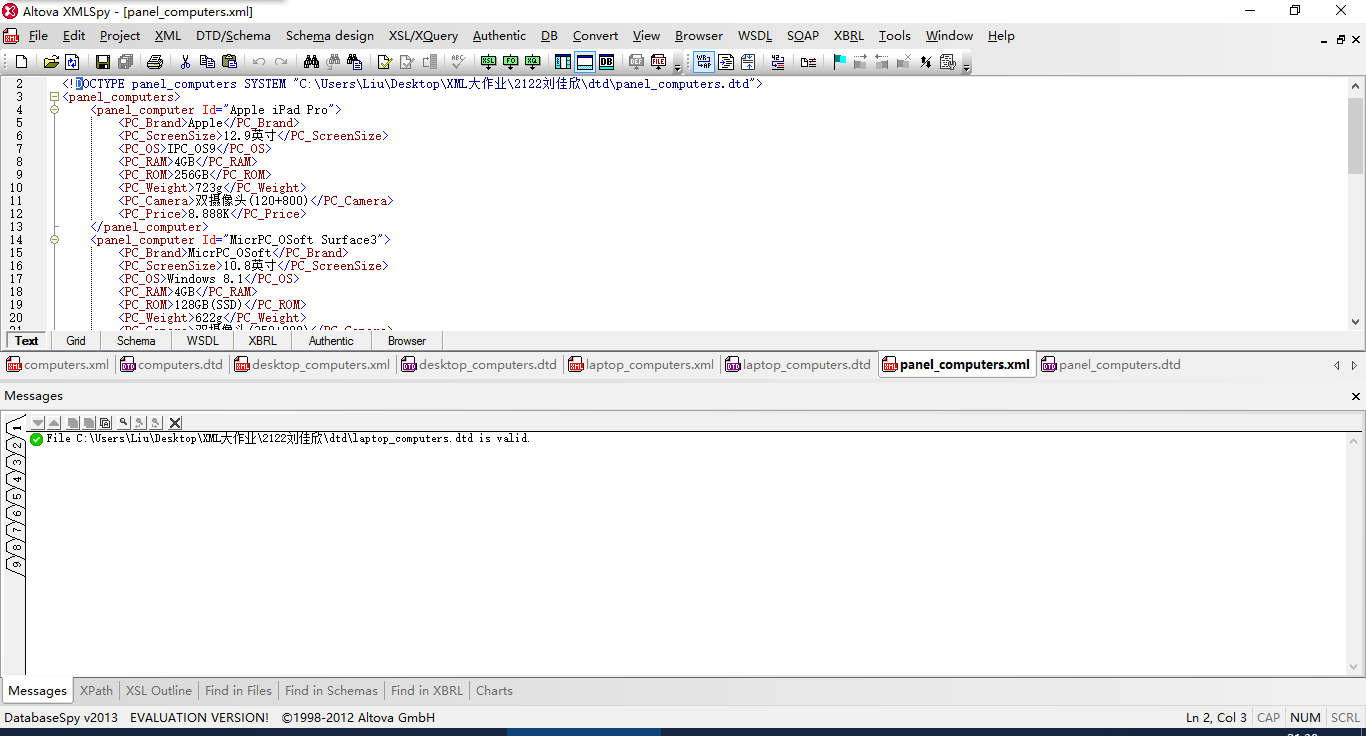Viewport: 1366px width, 736px height.
Task: Click the editor vertical scrollbar thumb
Action: pyautogui.click(x=1356, y=135)
